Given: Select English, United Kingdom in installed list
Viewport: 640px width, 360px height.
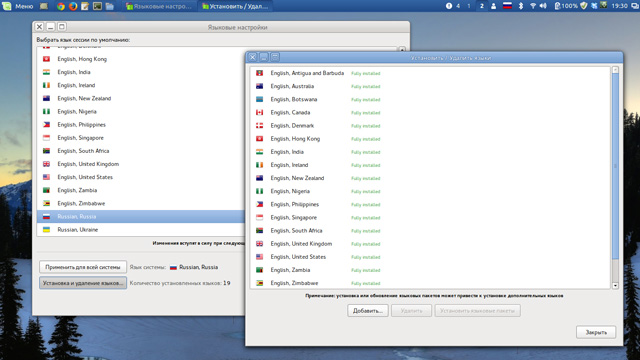Looking at the screenshot, I should 431,244.
